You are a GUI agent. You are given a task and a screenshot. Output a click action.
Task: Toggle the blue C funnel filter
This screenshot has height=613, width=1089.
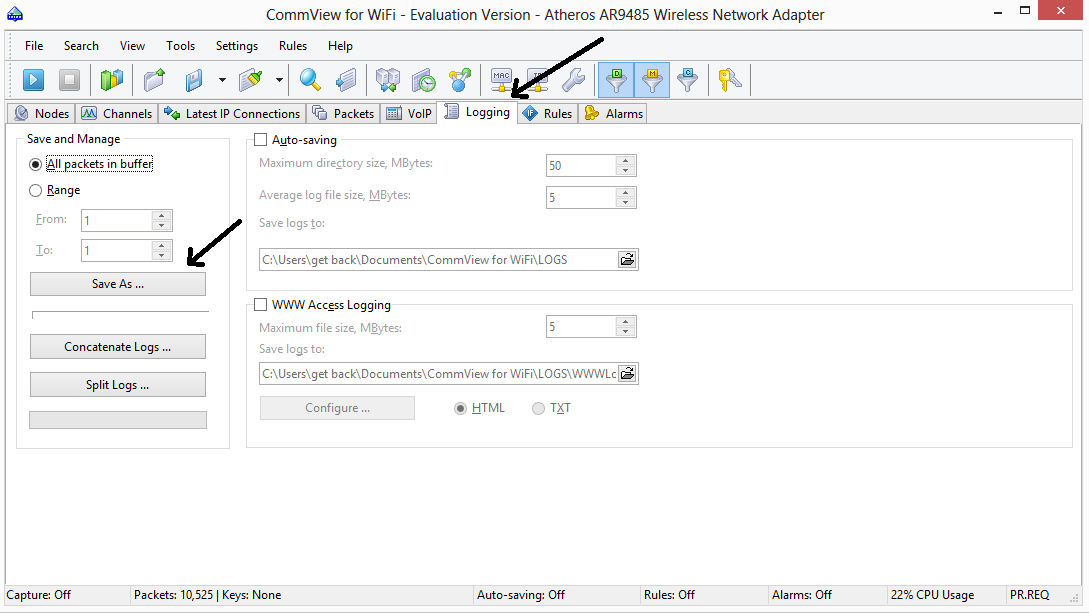(x=688, y=80)
